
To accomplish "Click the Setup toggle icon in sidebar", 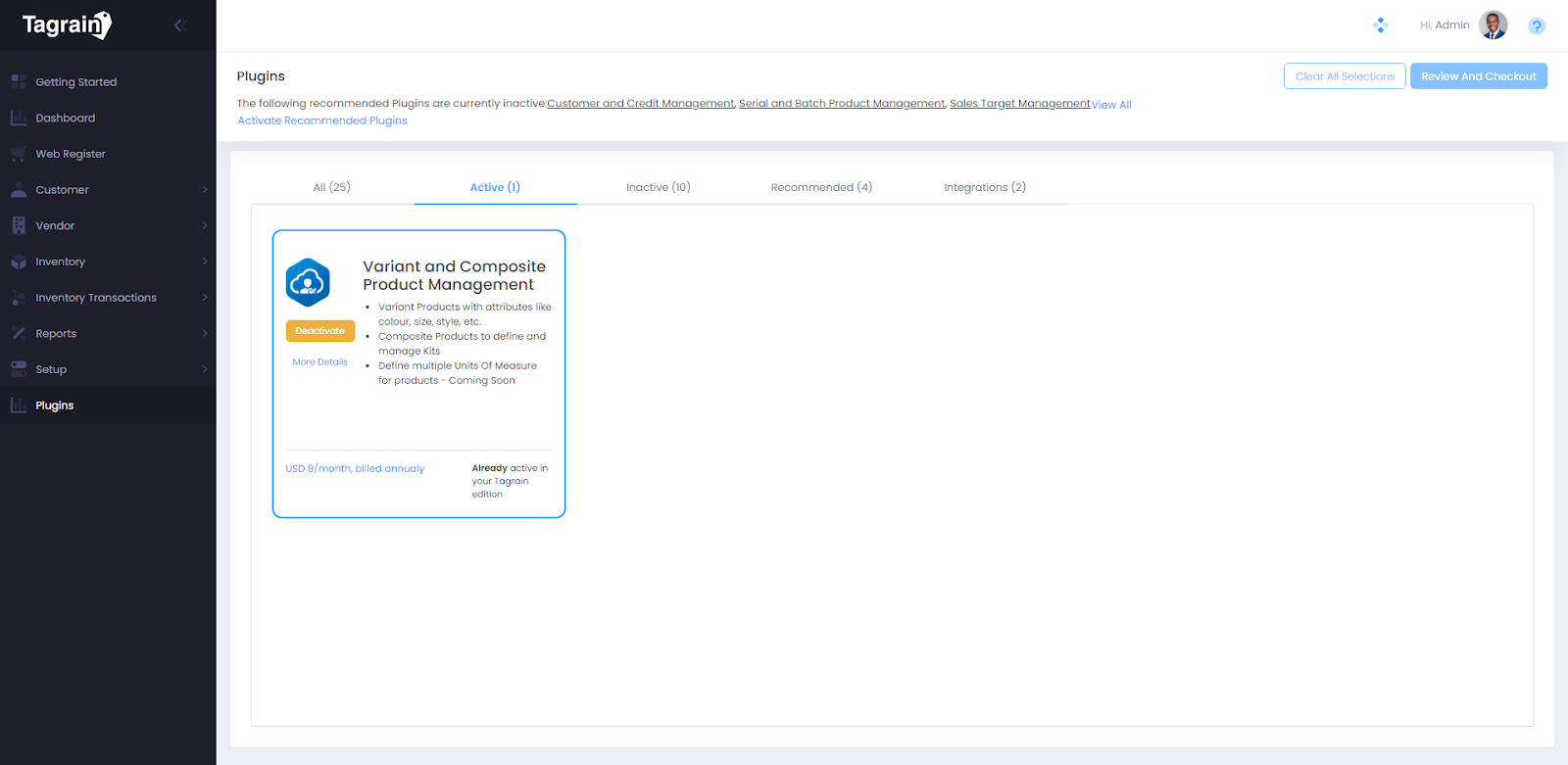I will point(19,369).
